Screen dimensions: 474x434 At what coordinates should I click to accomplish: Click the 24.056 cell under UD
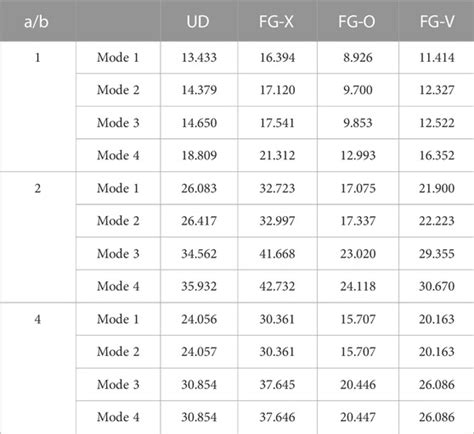pos(199,319)
